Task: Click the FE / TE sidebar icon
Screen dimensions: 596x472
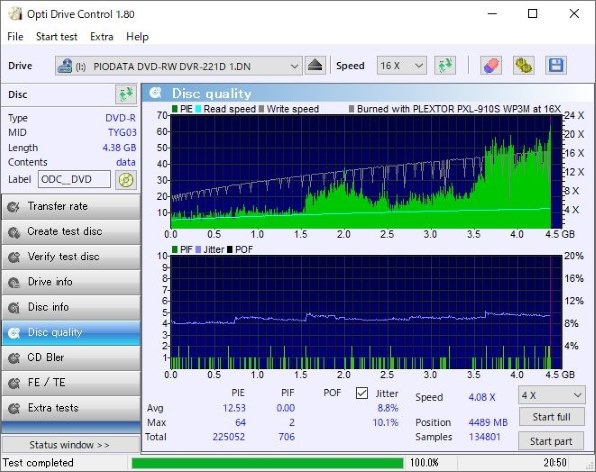Action: 14,383
